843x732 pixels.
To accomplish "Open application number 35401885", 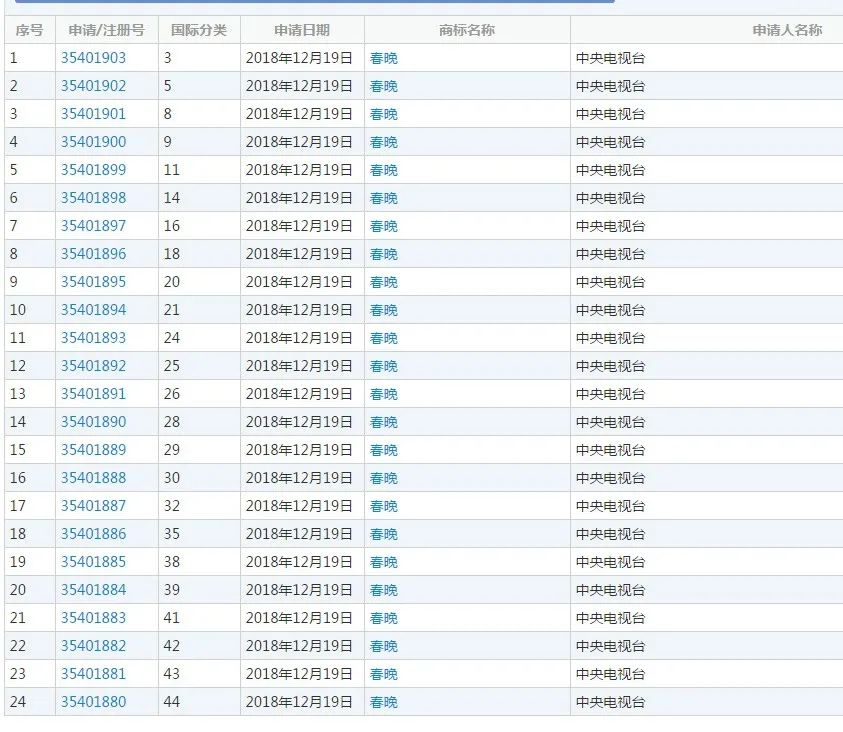I will (x=93, y=562).
